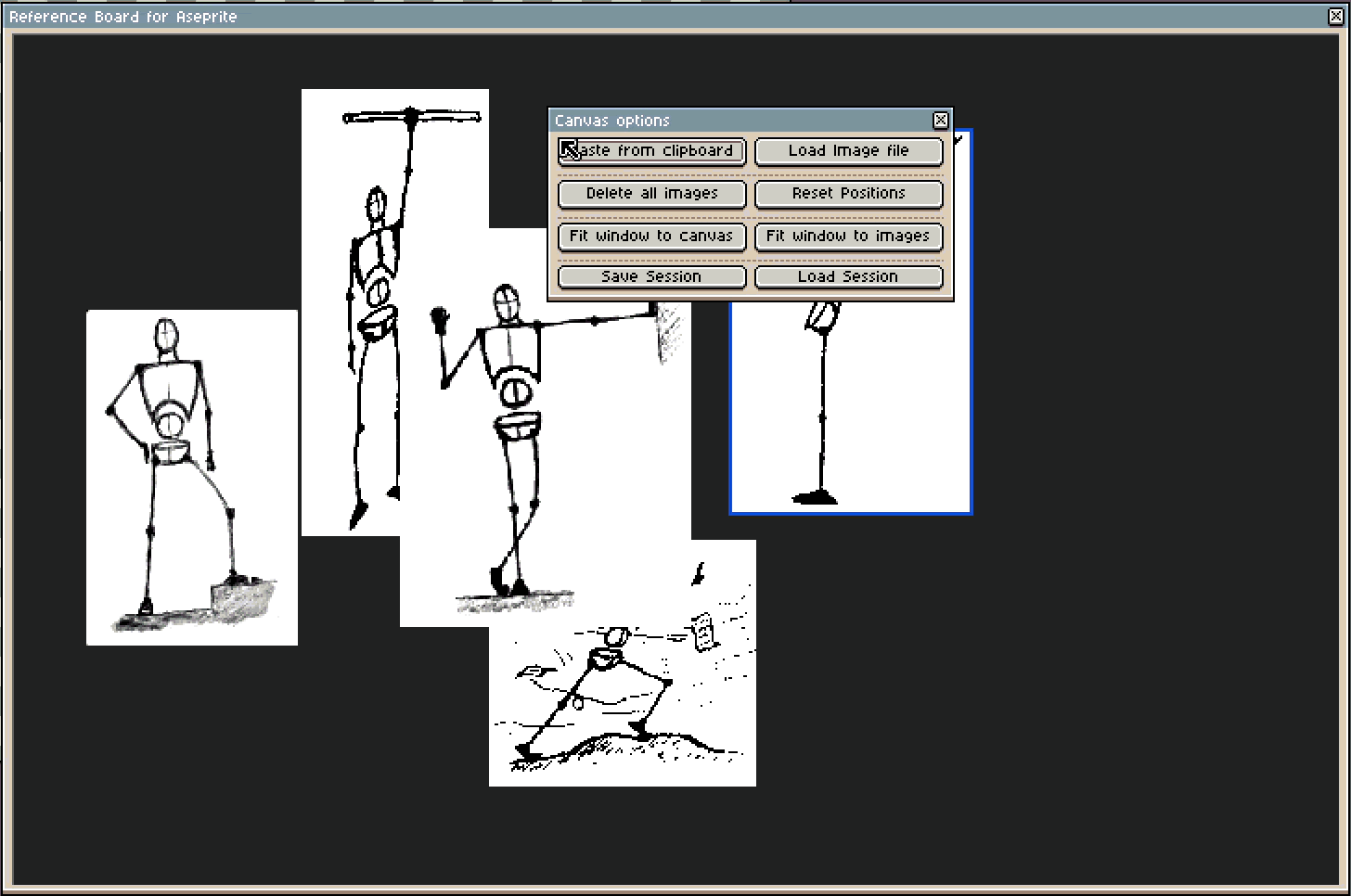This screenshot has height=896, width=1351.
Task: Choose Fit window to canvas
Action: pyautogui.click(x=651, y=237)
